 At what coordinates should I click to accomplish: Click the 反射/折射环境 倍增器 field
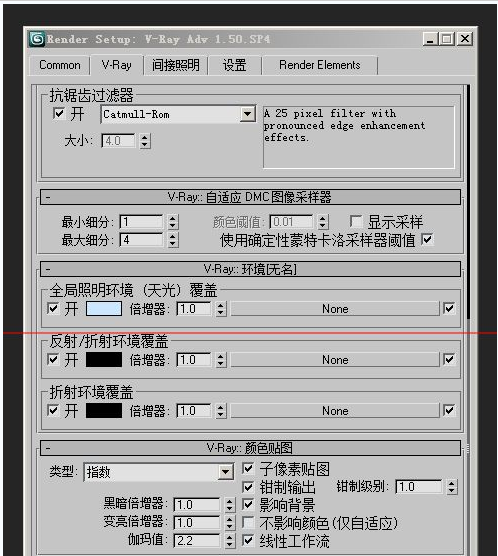point(194,360)
